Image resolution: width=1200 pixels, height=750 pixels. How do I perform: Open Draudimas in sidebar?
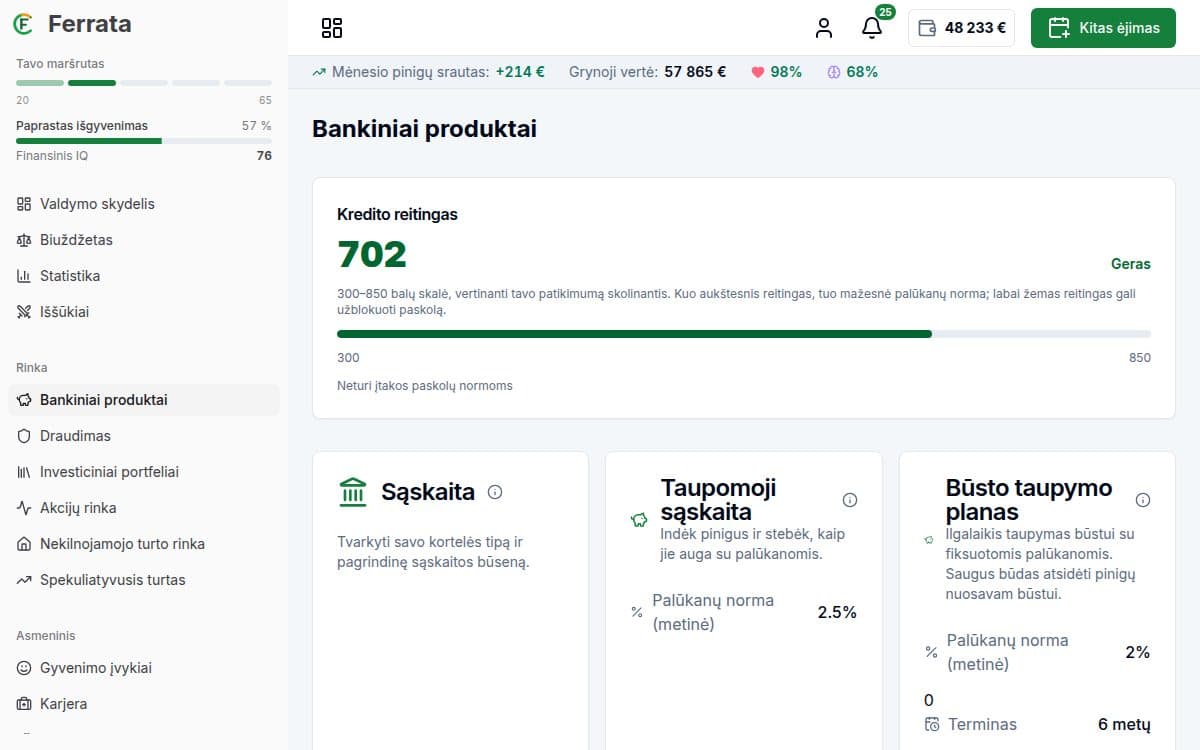coord(144,436)
